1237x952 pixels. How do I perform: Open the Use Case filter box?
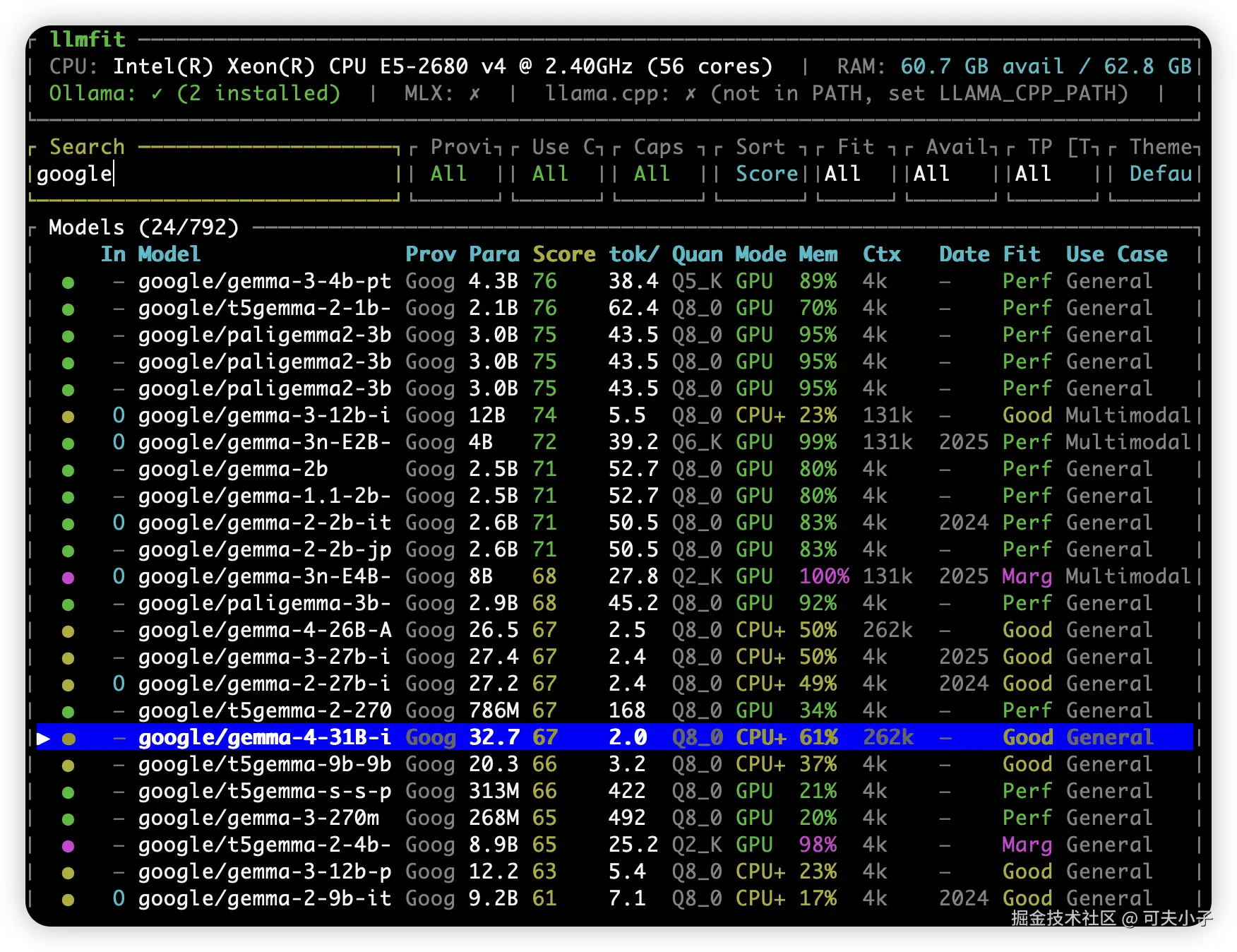[x=557, y=174]
